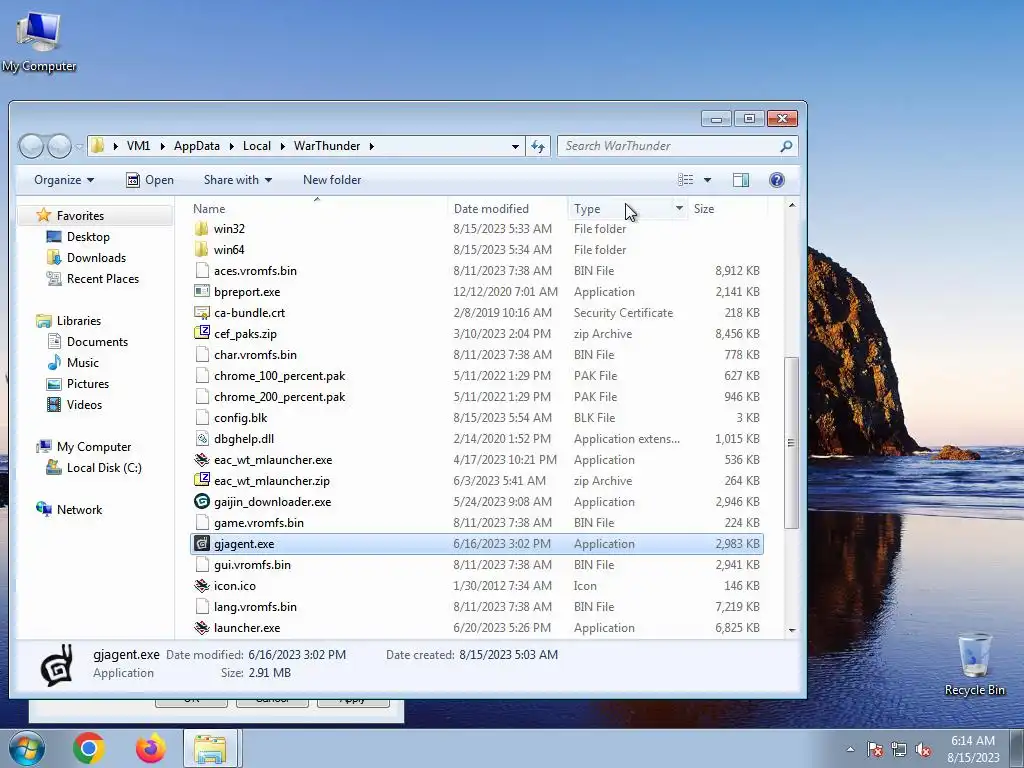Select Downloads under Favorites
Image resolution: width=1024 pixels, height=768 pixels.
coord(96,258)
